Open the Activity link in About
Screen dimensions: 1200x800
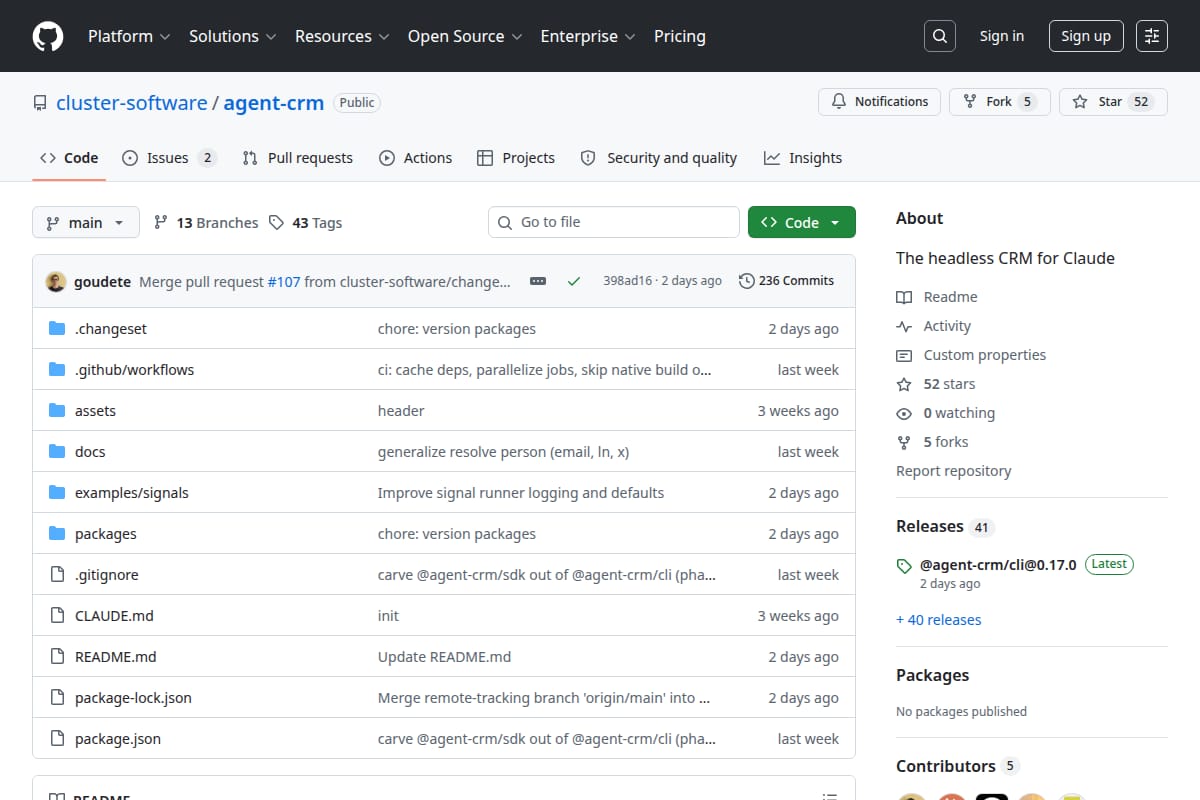934,326
